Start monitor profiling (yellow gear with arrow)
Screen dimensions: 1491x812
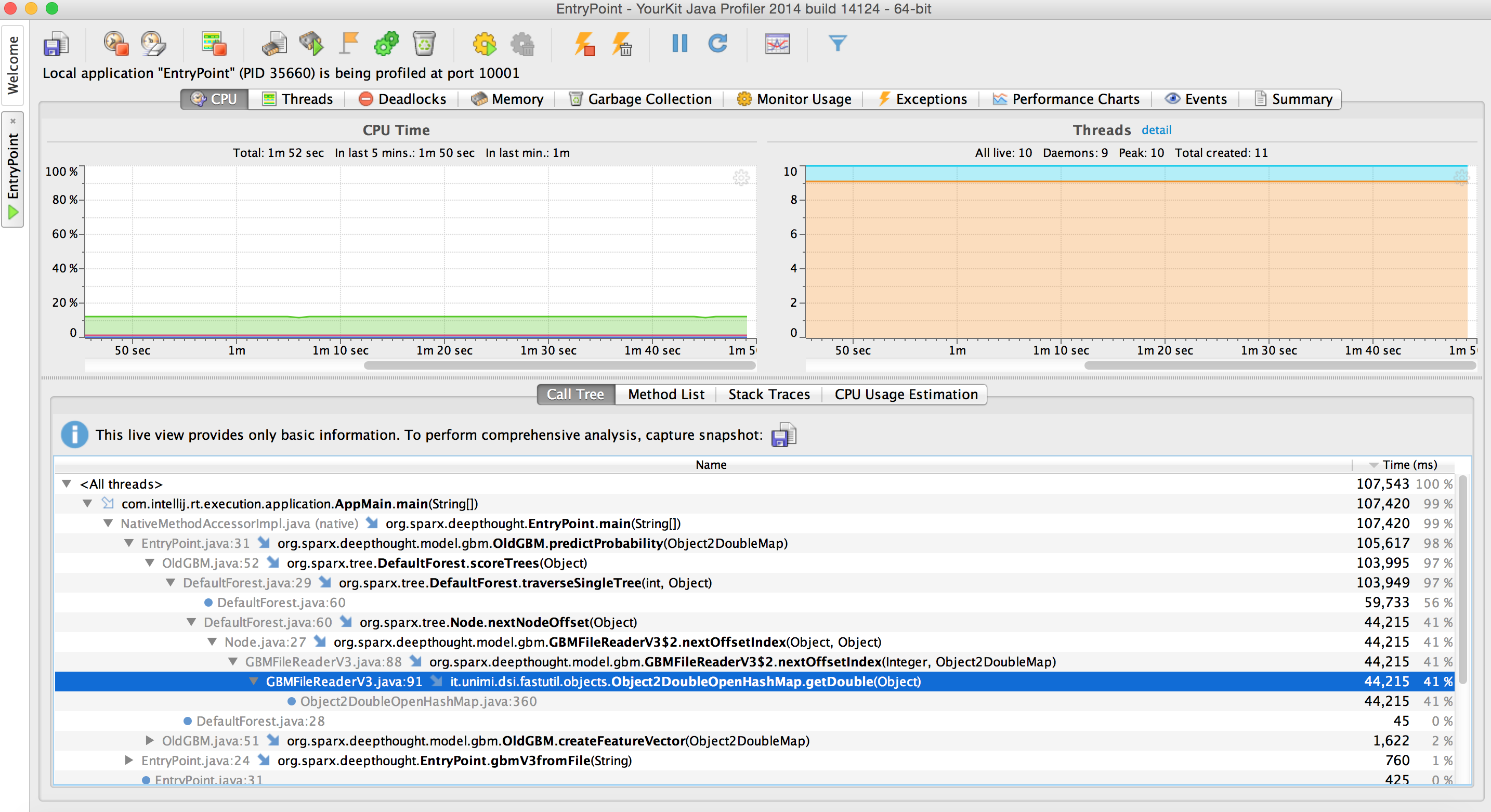tap(485, 44)
